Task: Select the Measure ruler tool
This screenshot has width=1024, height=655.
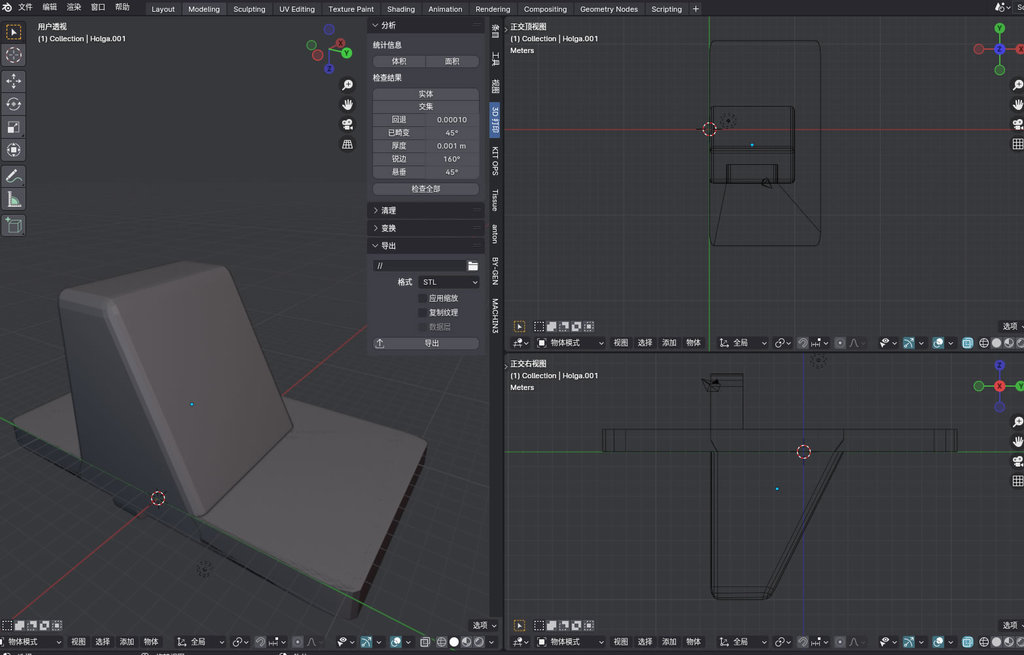Action: click(x=14, y=199)
